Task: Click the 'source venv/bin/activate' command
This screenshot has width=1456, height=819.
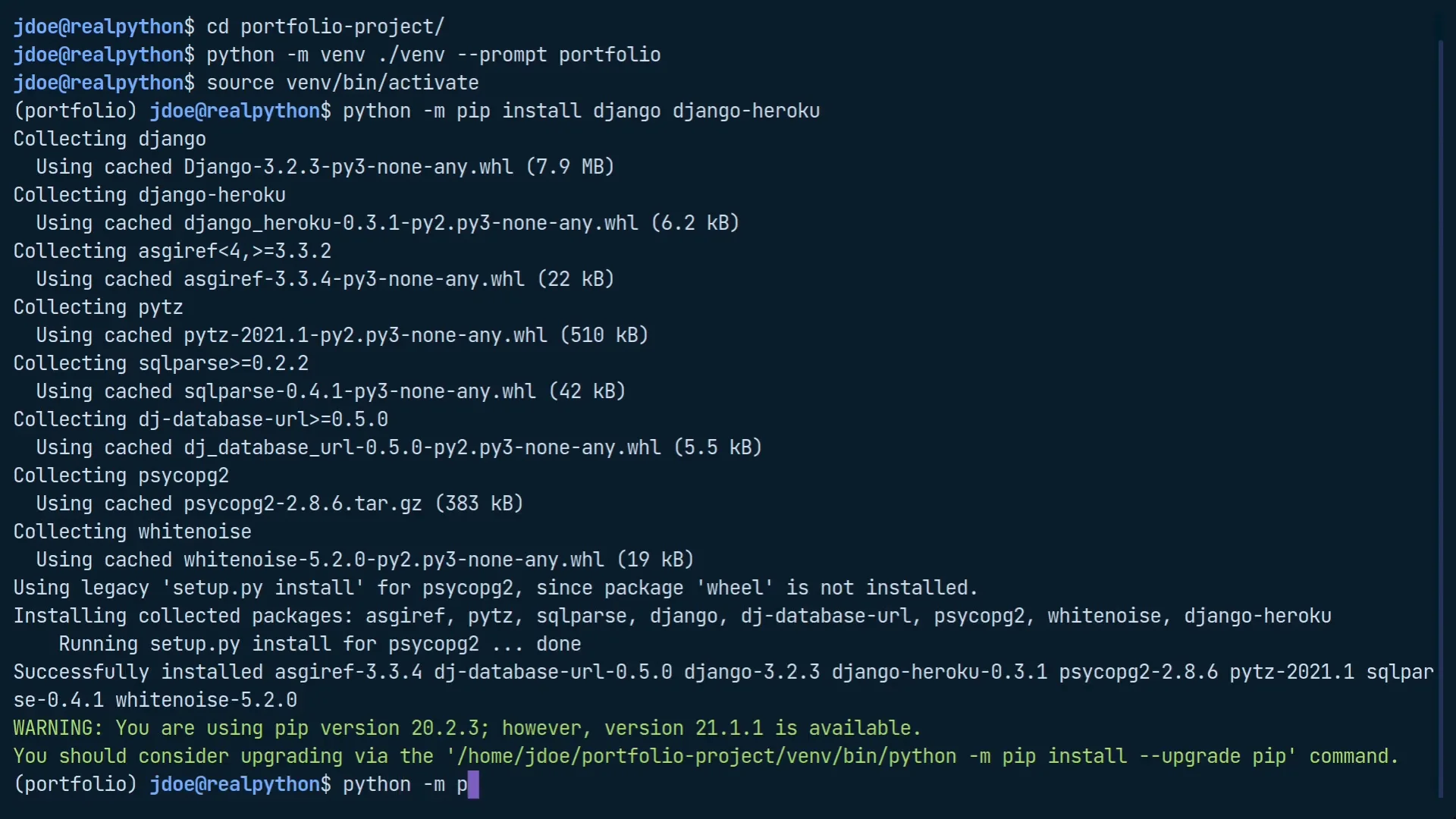Action: pos(343,83)
